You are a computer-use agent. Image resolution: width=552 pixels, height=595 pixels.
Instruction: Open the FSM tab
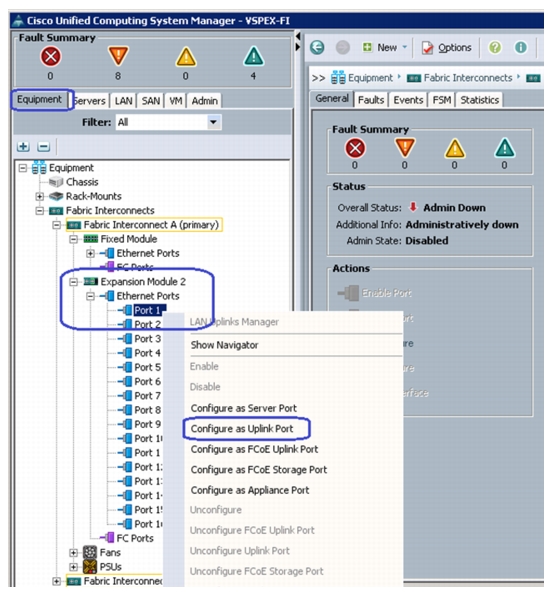442,100
